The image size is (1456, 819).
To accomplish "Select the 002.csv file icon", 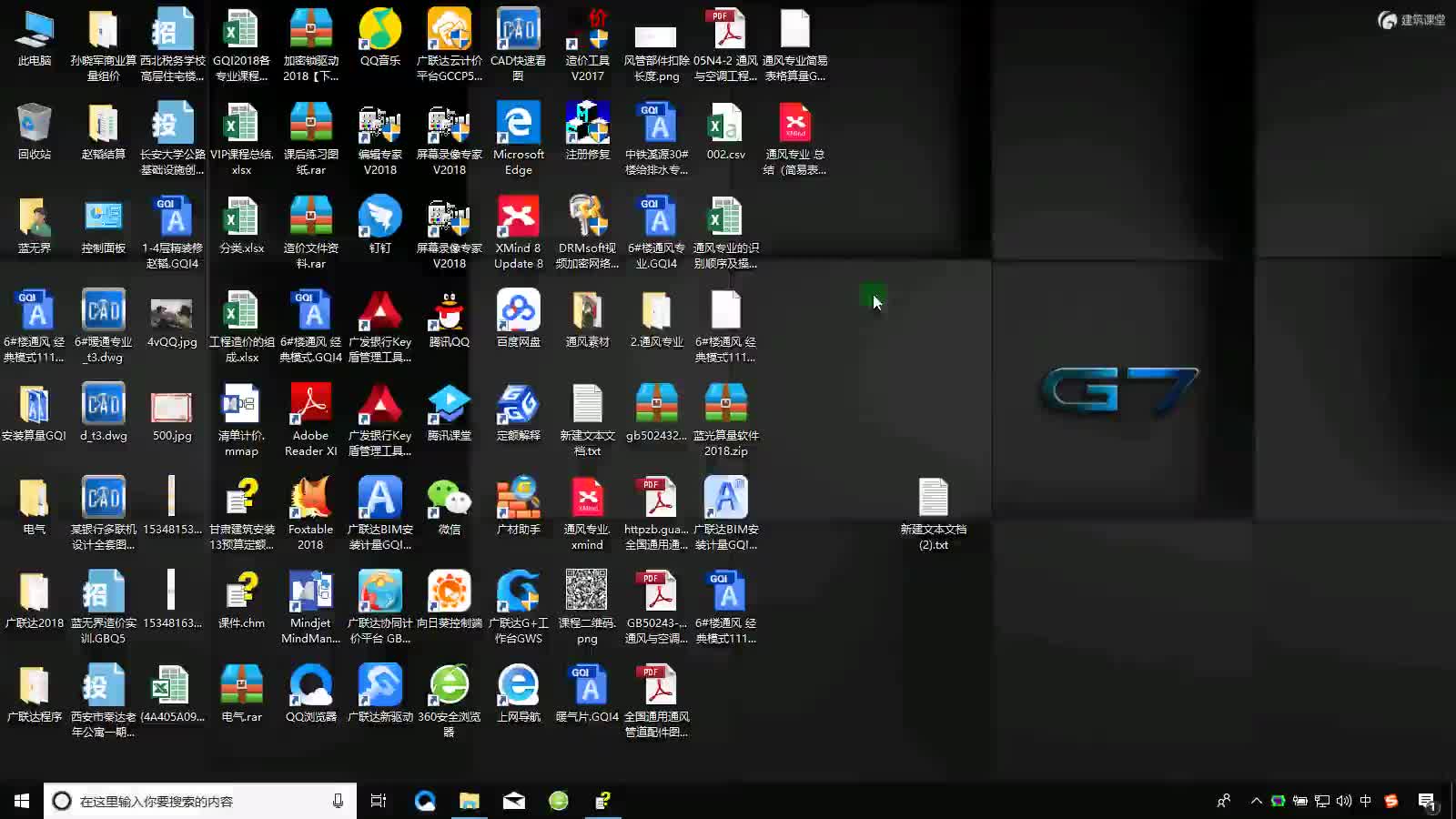I will pyautogui.click(x=726, y=132).
